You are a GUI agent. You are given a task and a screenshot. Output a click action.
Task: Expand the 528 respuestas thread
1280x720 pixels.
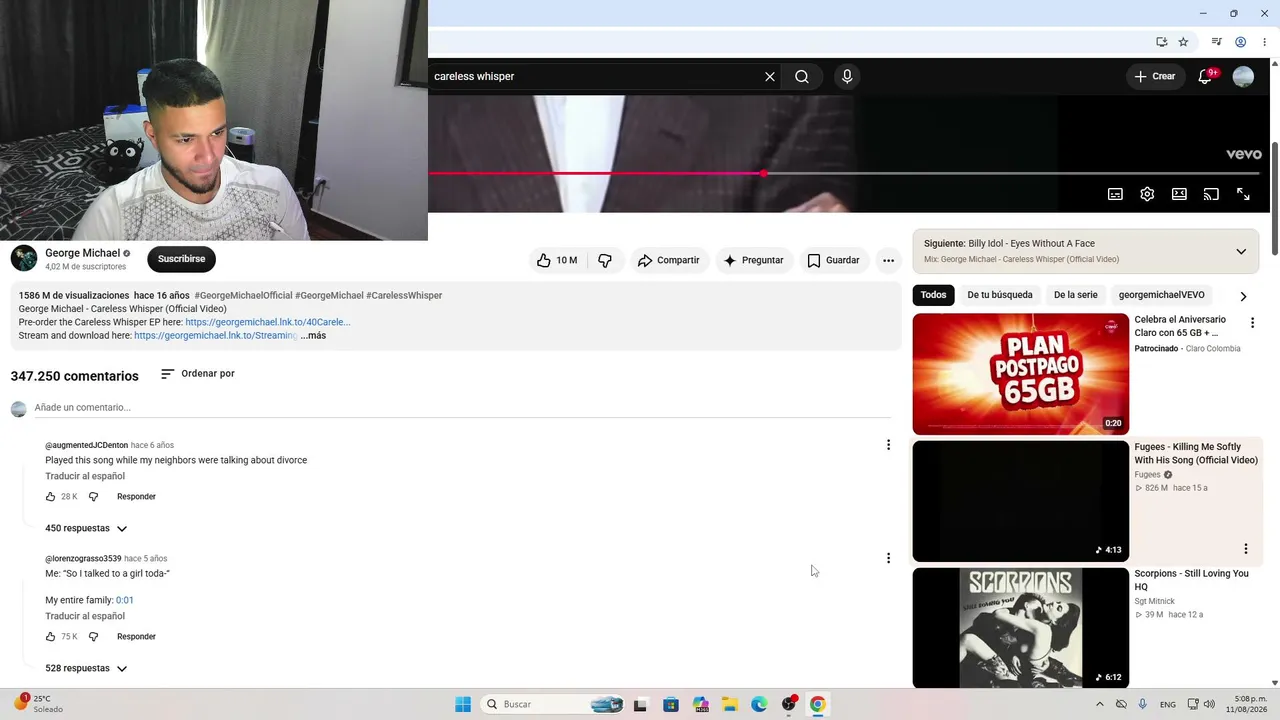click(x=86, y=668)
